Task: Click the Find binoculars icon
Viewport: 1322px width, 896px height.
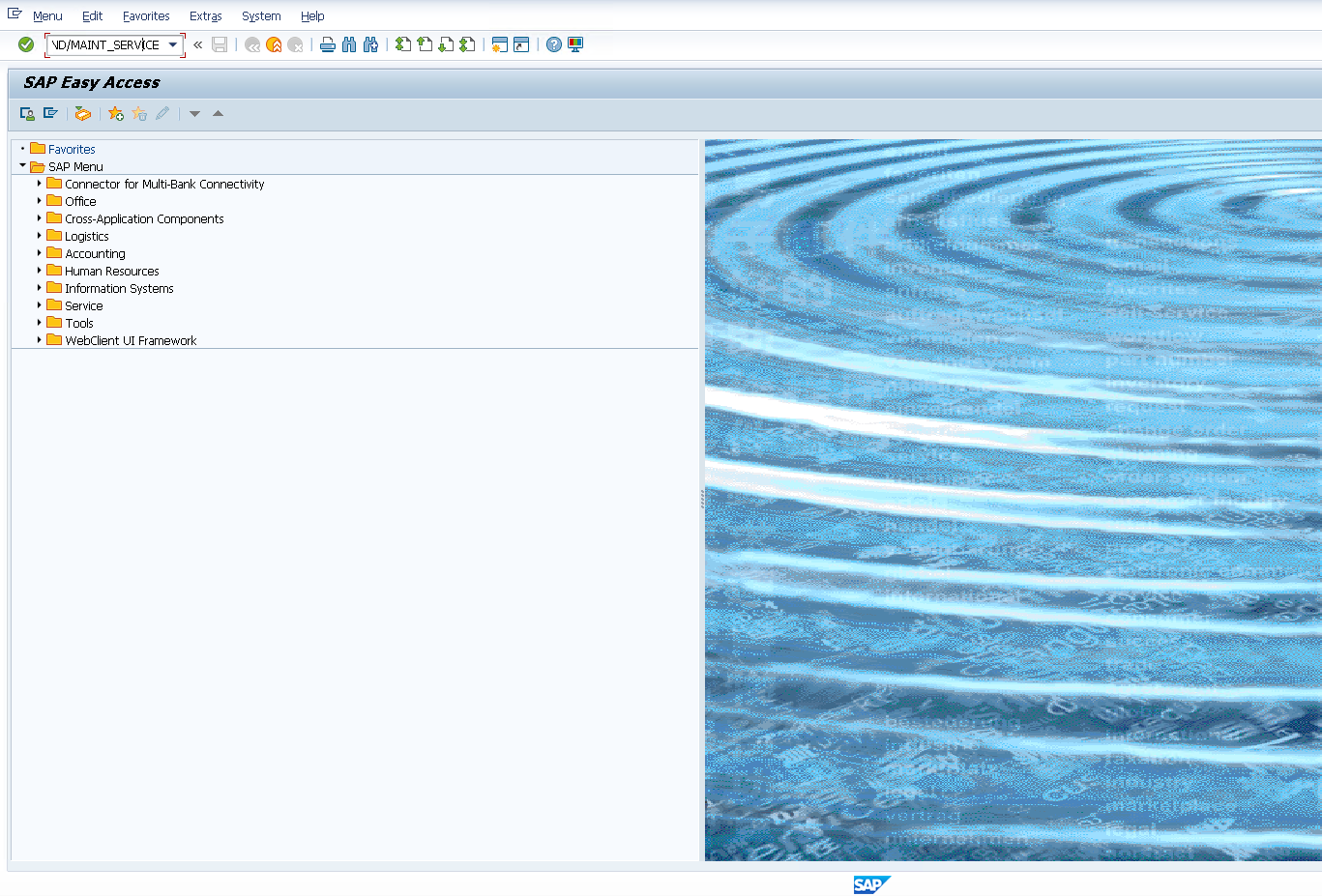Action: tap(349, 44)
